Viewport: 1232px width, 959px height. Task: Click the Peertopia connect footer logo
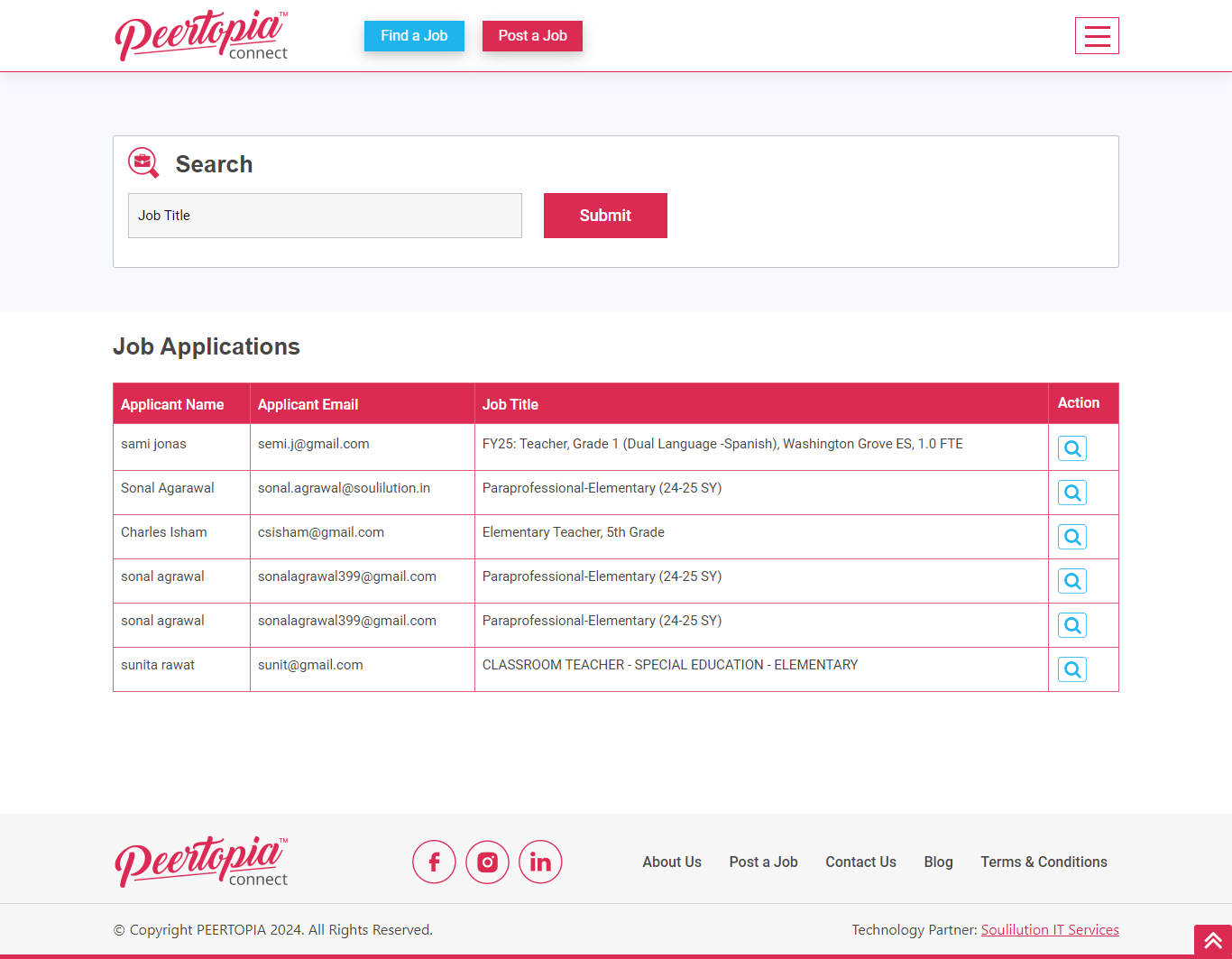coord(201,862)
